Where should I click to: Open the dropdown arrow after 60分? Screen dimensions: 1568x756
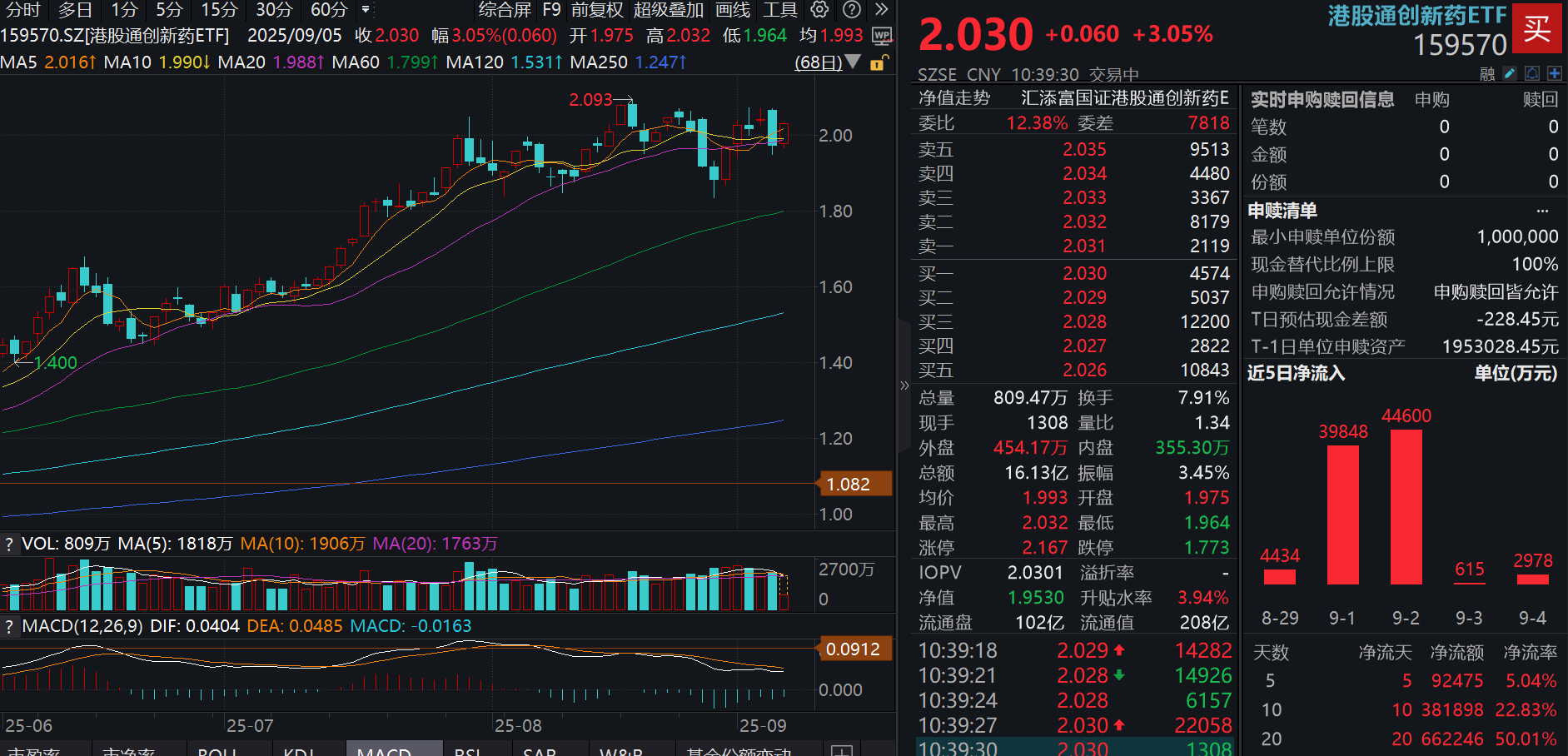click(364, 11)
